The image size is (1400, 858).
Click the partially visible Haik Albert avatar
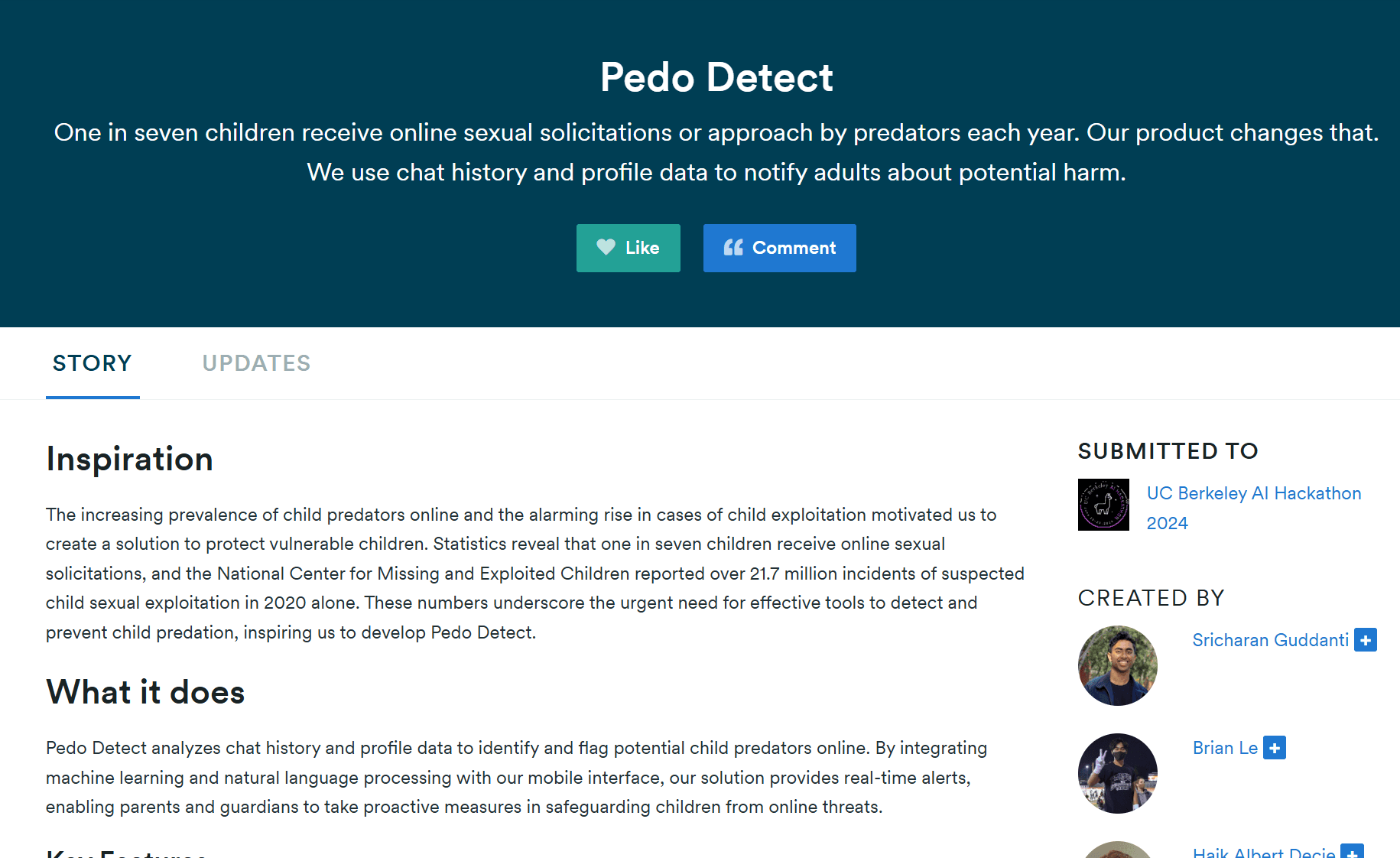[x=1117, y=850]
